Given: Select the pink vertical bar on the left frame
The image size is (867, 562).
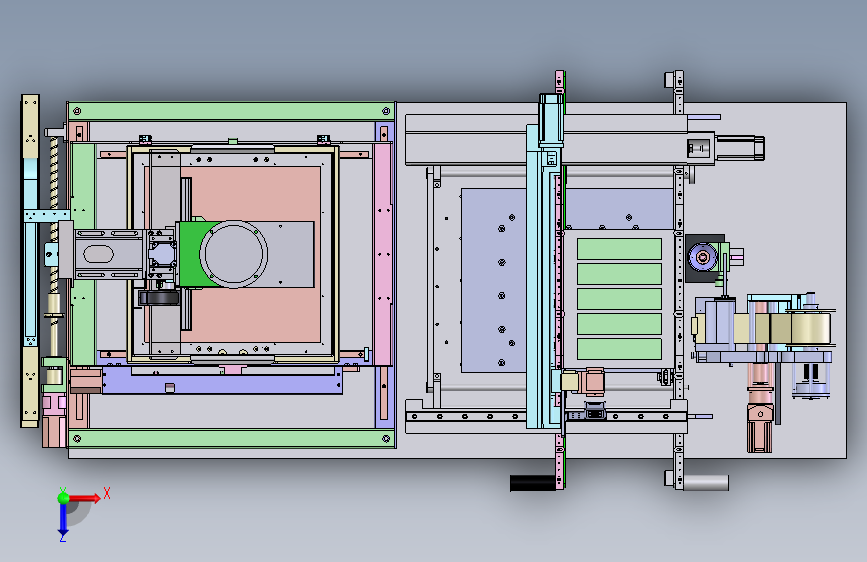Looking at the screenshot, I should 383,254.
